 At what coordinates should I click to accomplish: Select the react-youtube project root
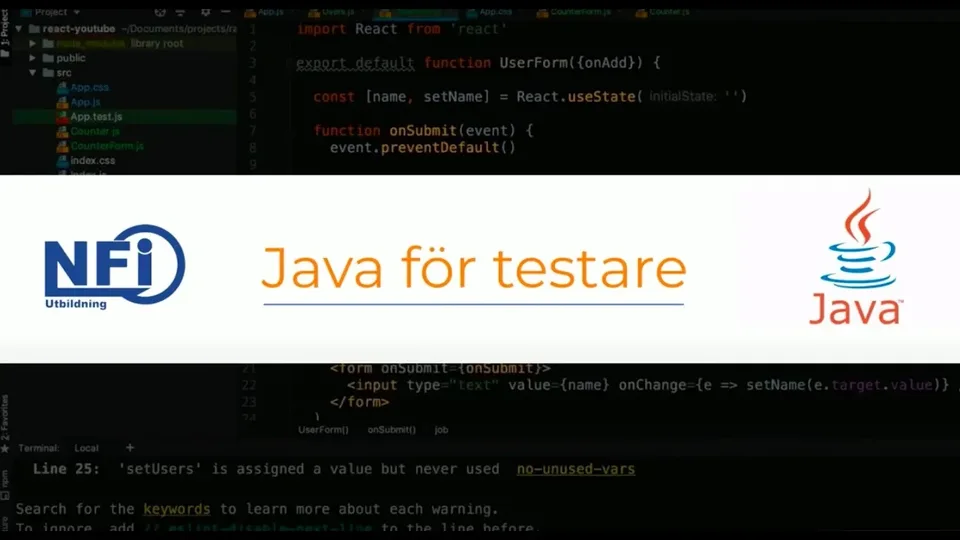tap(78, 29)
